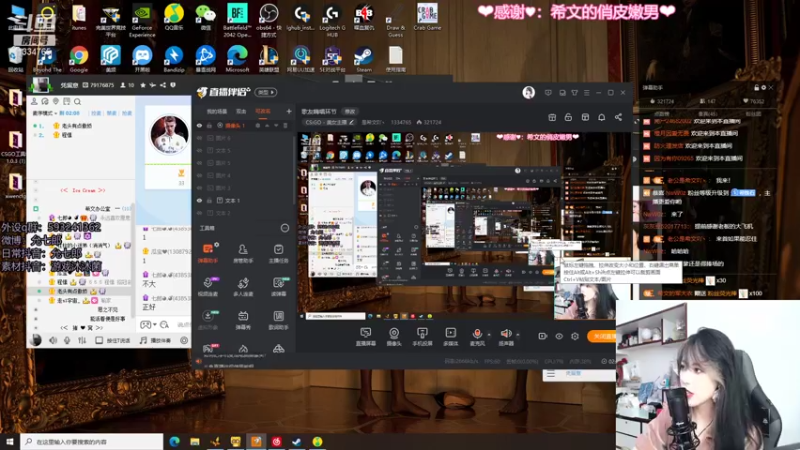Open Steam from the taskbar
The height and width of the screenshot is (450, 800).
(296, 442)
